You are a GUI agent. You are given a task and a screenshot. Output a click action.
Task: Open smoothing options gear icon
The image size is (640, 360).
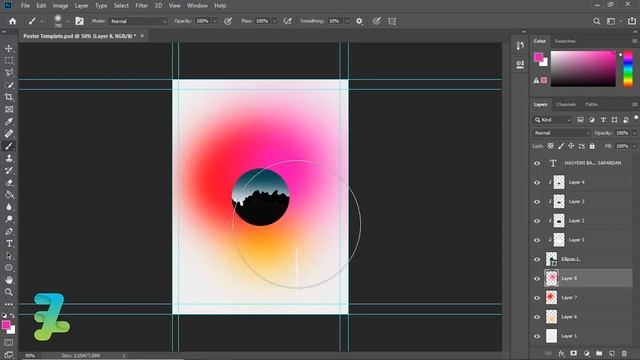[359, 21]
